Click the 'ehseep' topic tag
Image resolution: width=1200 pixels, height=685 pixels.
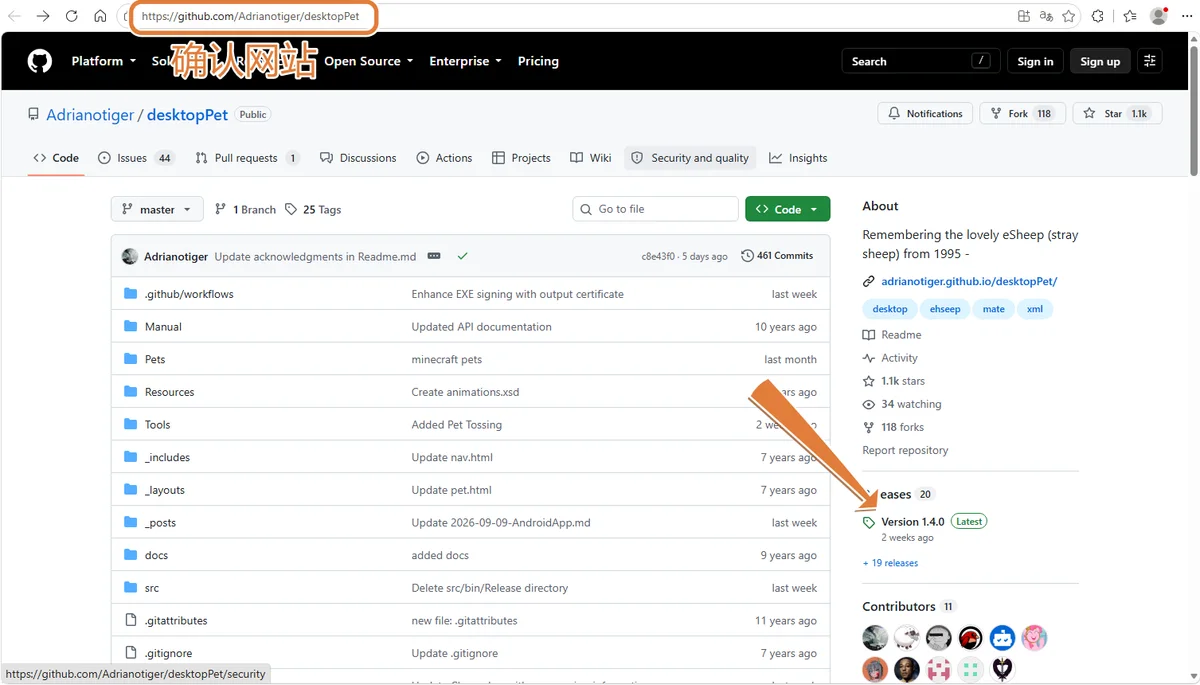(x=945, y=309)
